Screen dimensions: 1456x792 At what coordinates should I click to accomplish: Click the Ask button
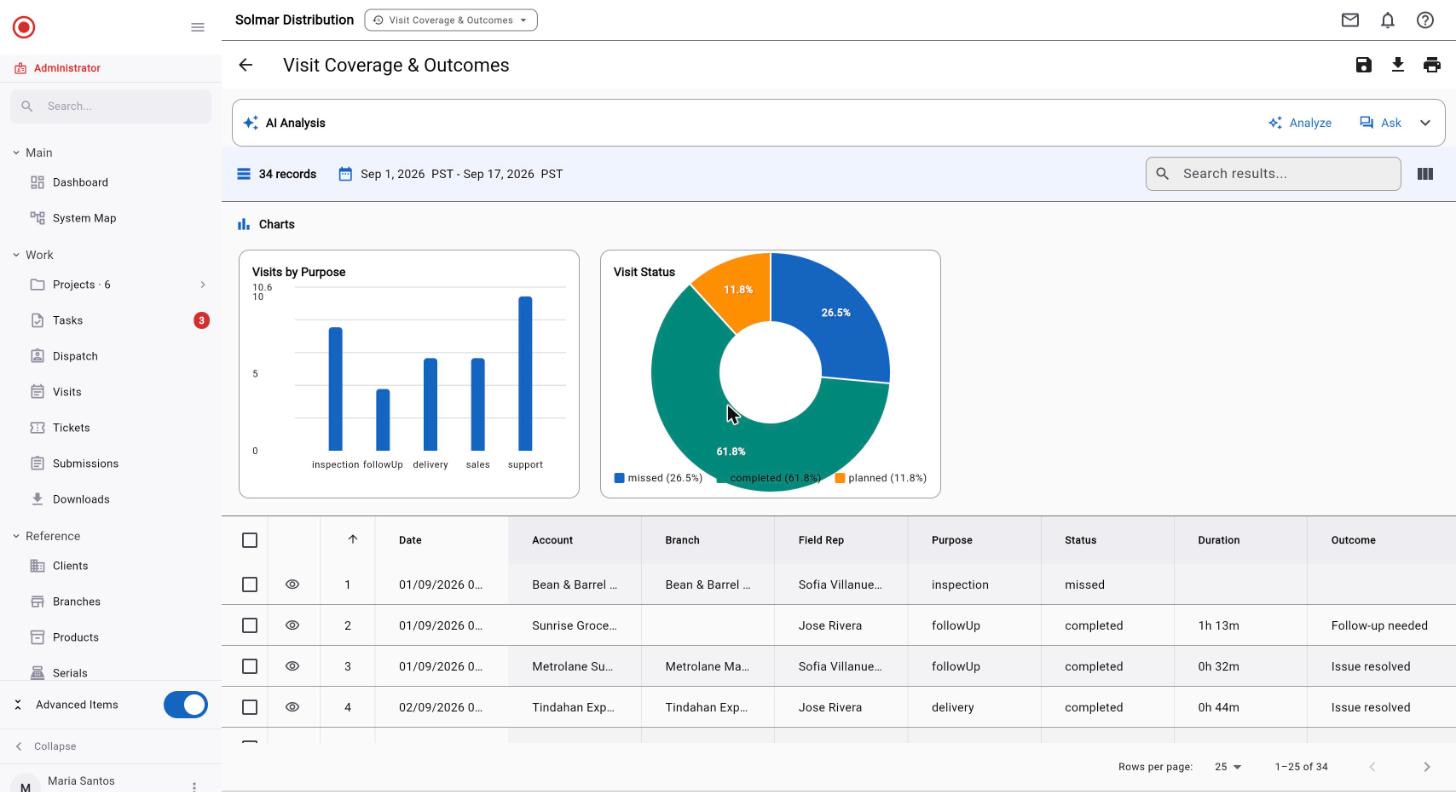point(1381,123)
